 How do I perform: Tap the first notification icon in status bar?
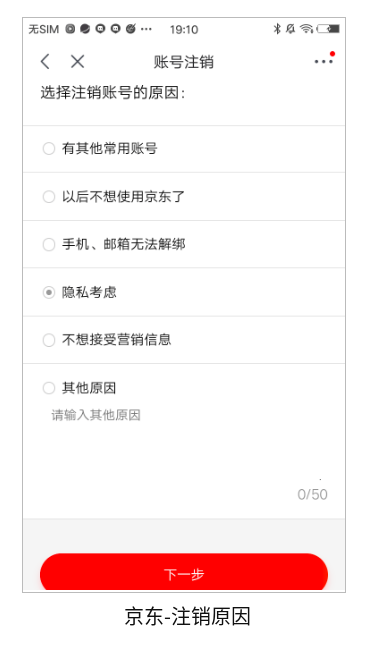point(70,29)
